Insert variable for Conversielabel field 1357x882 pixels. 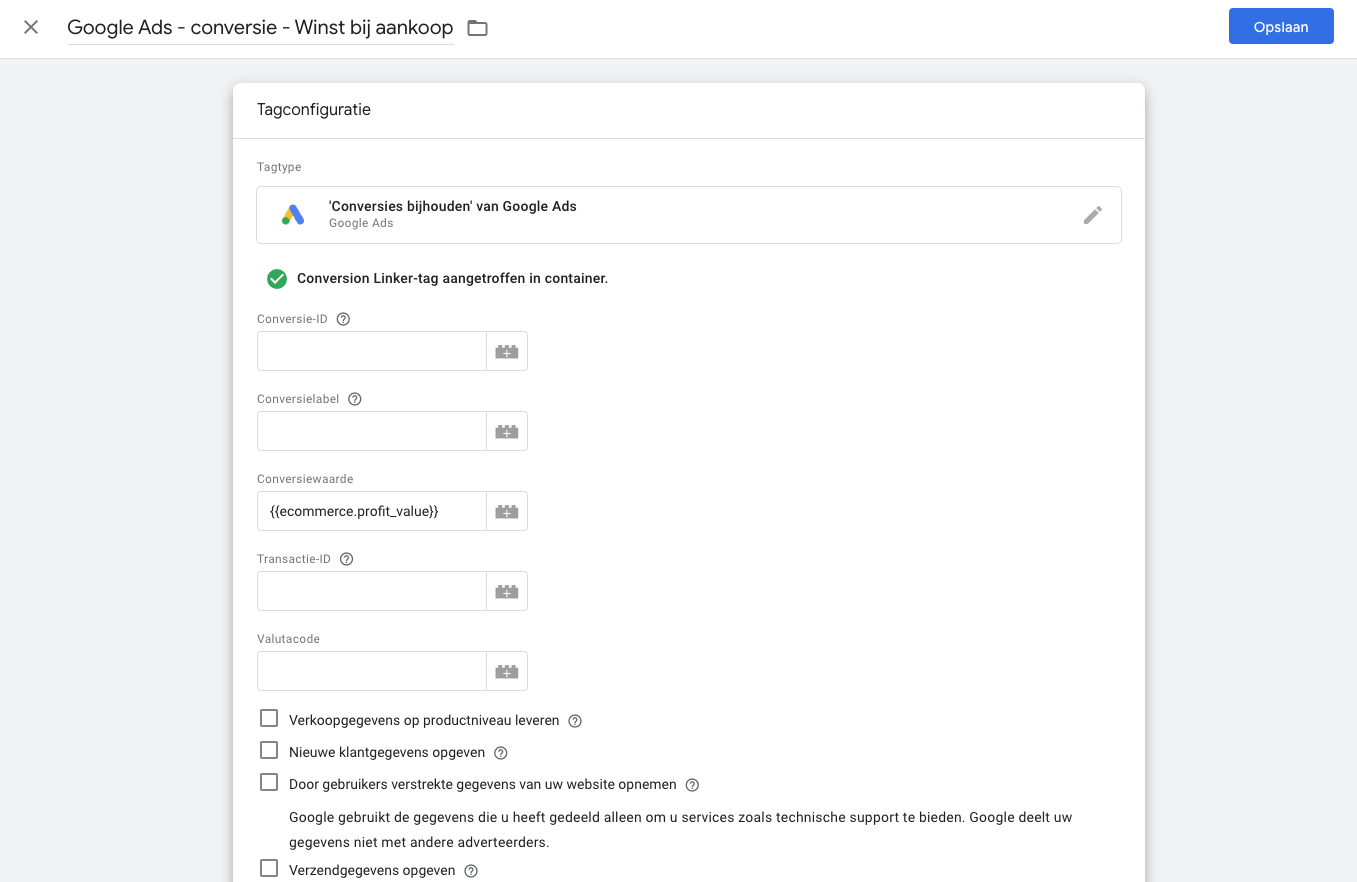pos(507,431)
